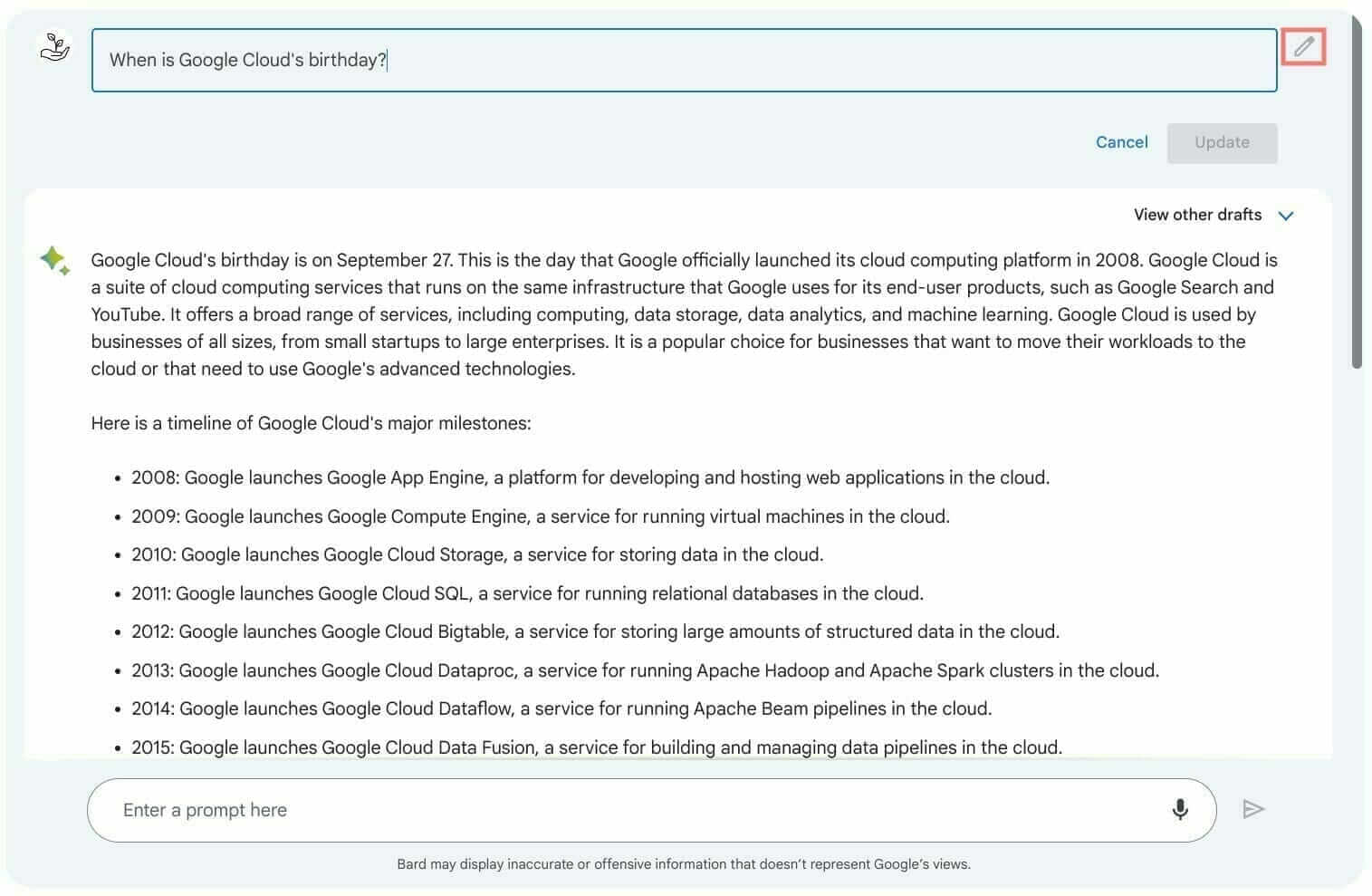Click the send prompt arrow icon
Screen dimensions: 1372x896
[1253, 809]
